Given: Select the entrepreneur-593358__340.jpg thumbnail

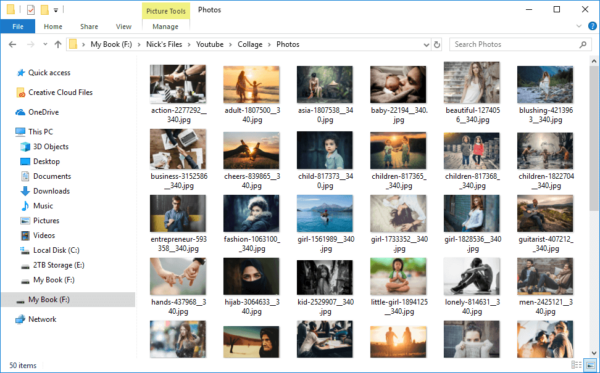Looking at the screenshot, I should (178, 213).
